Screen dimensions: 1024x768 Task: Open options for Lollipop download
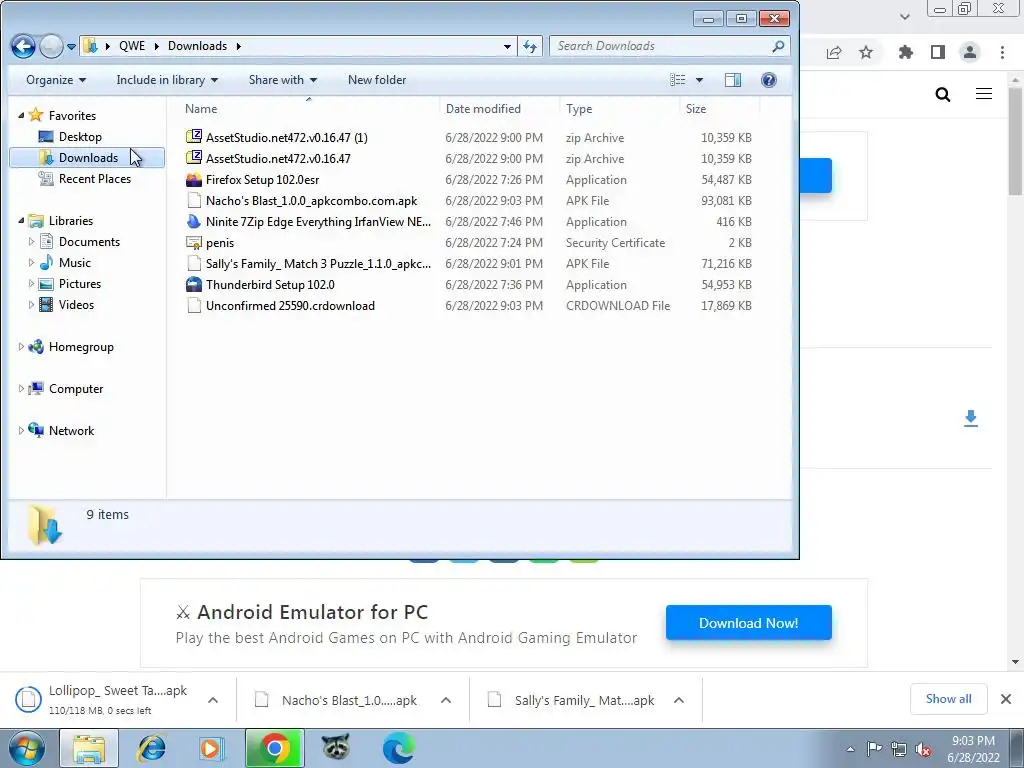(213, 700)
